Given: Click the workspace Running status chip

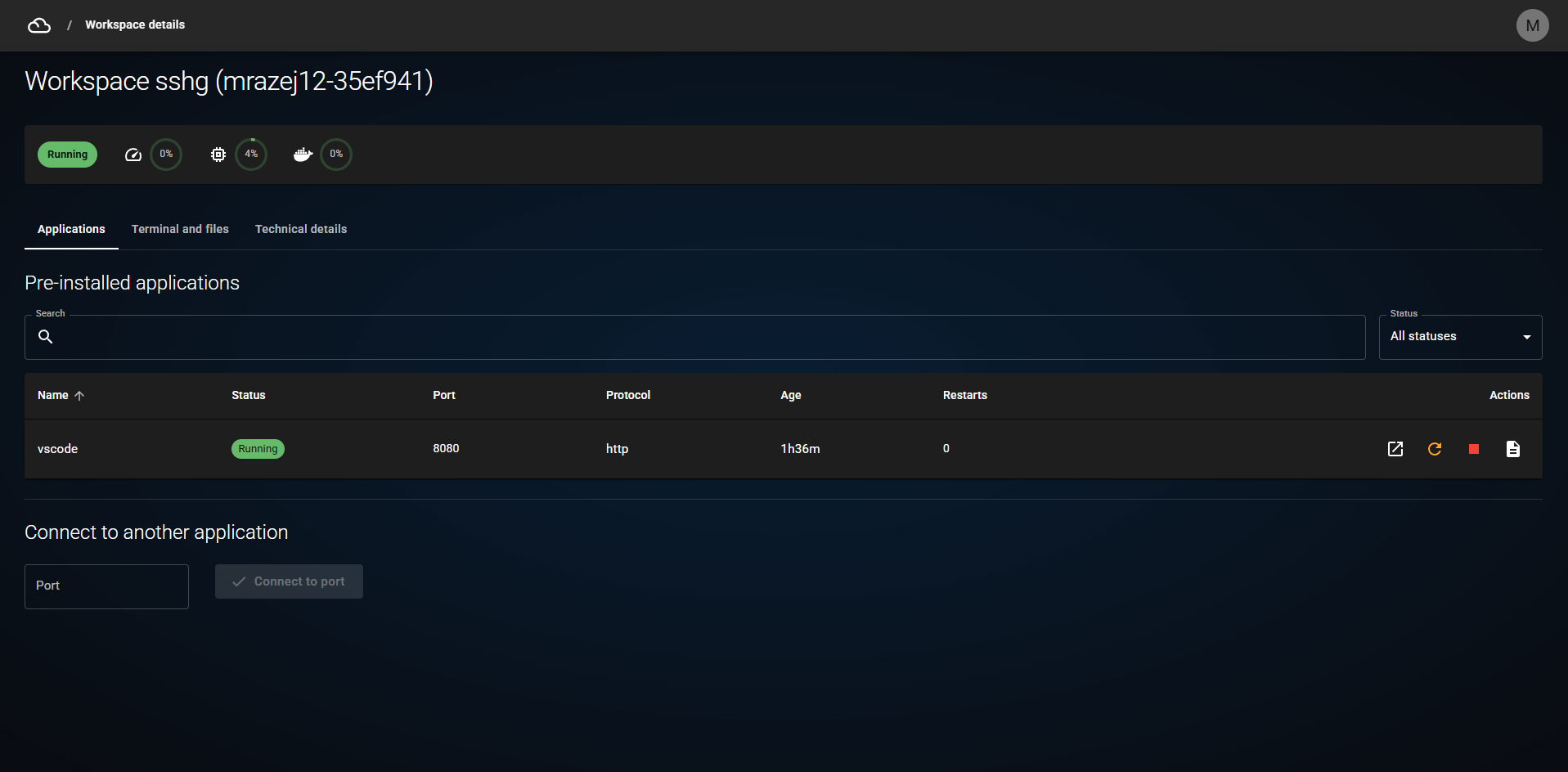Looking at the screenshot, I should click(67, 155).
